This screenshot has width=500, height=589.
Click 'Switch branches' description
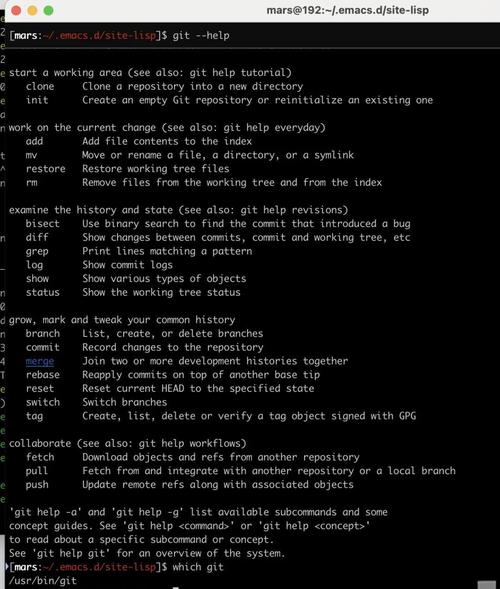click(125, 402)
